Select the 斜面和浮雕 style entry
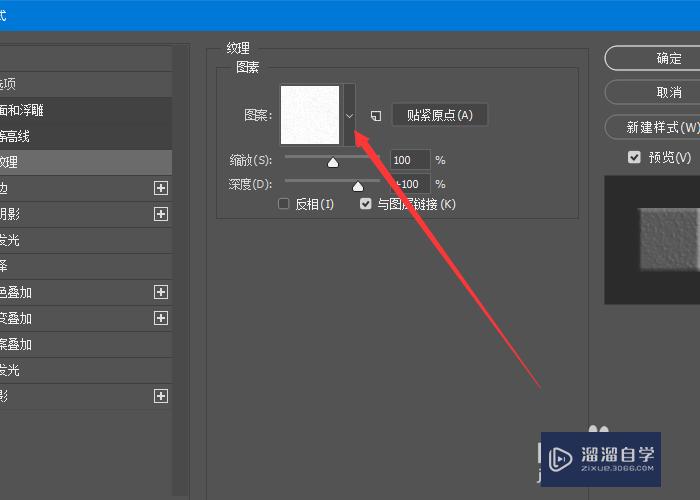 pos(86,110)
